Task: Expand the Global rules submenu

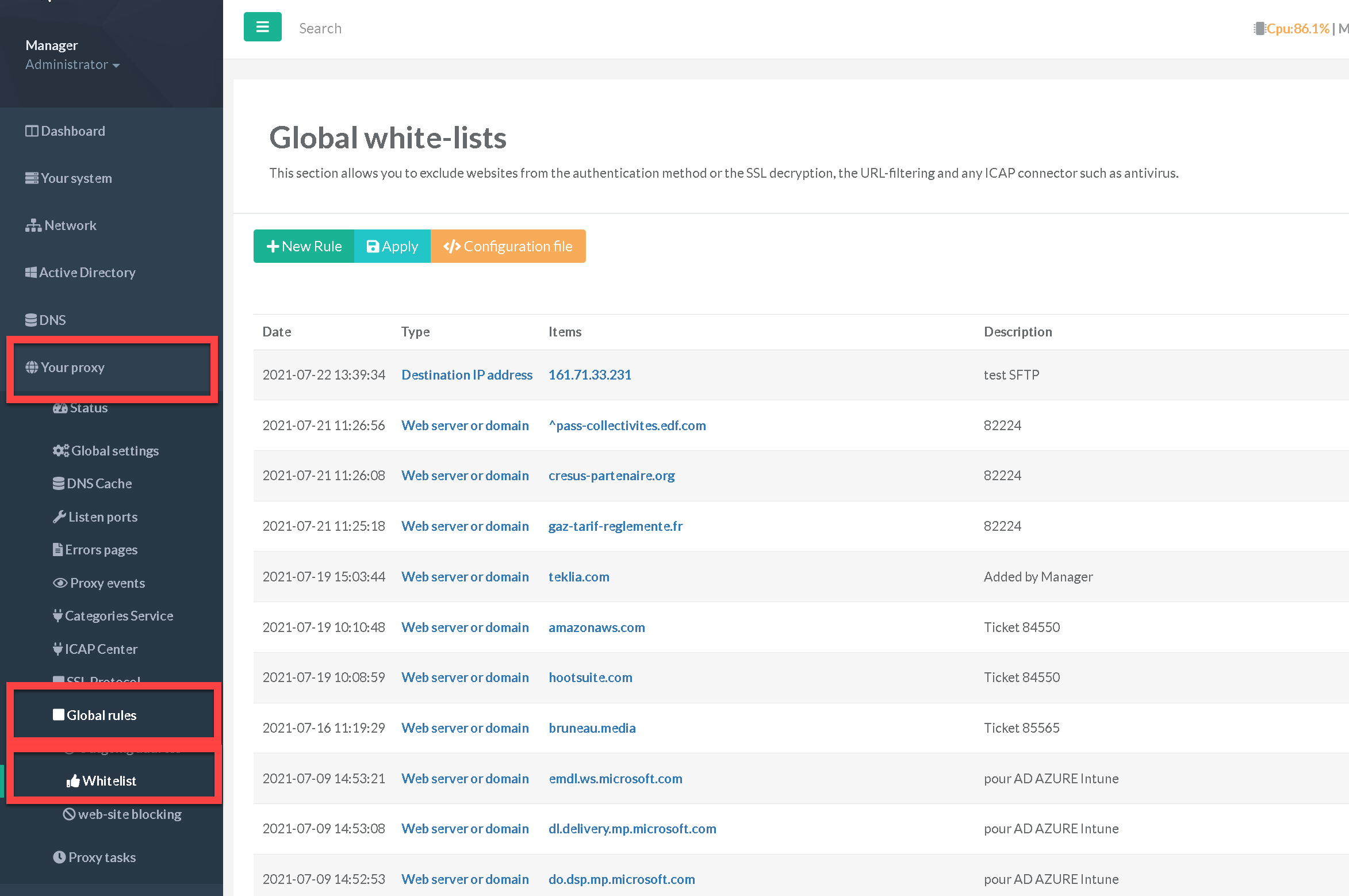Action: click(x=101, y=715)
